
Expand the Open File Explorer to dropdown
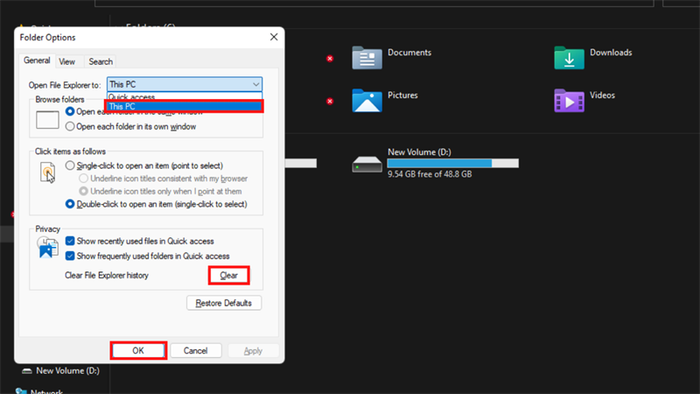(x=184, y=84)
